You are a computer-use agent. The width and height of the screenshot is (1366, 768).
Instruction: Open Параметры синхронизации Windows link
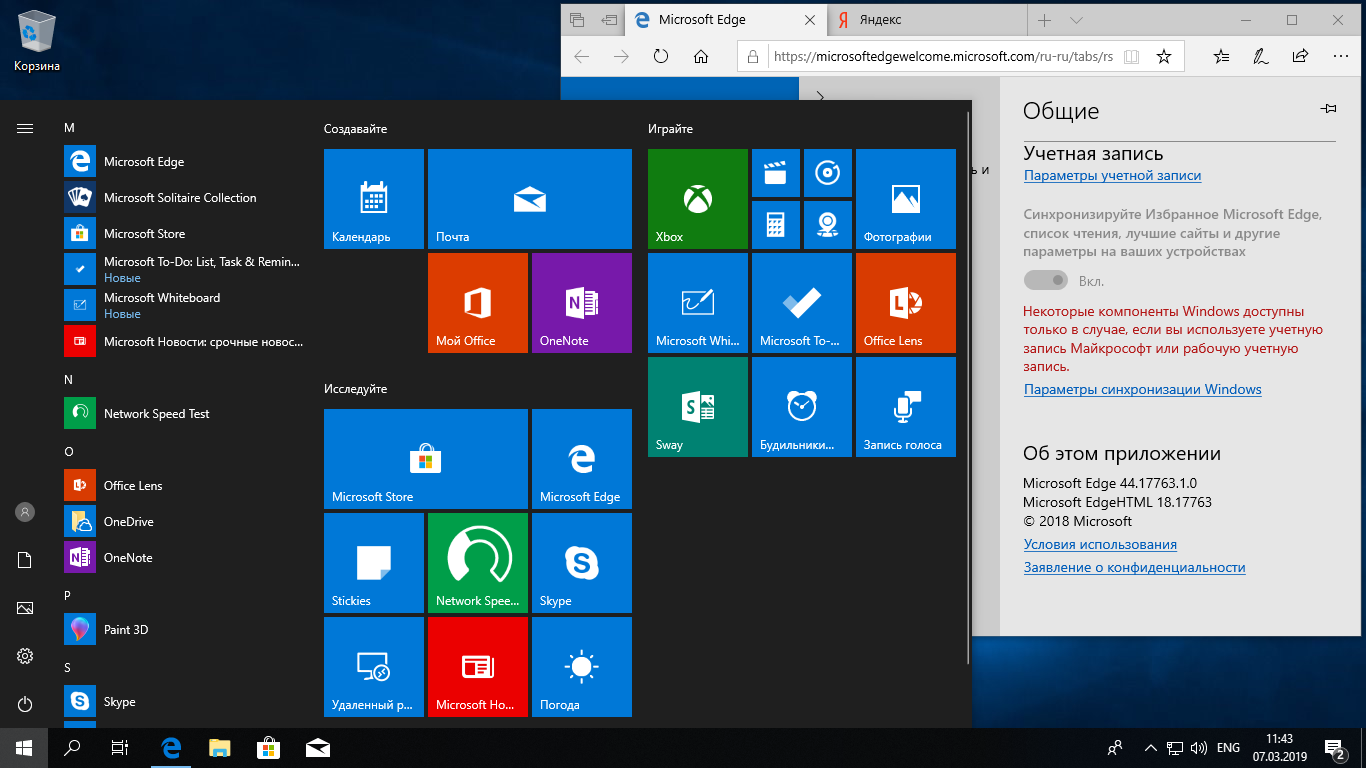click(1142, 390)
